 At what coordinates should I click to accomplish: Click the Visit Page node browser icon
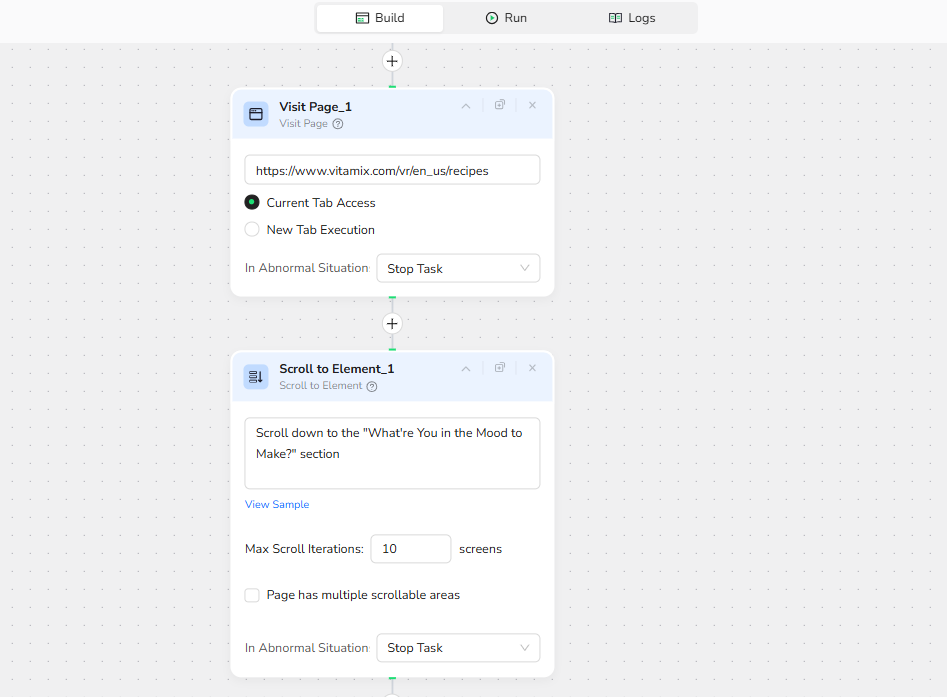[x=256, y=114]
